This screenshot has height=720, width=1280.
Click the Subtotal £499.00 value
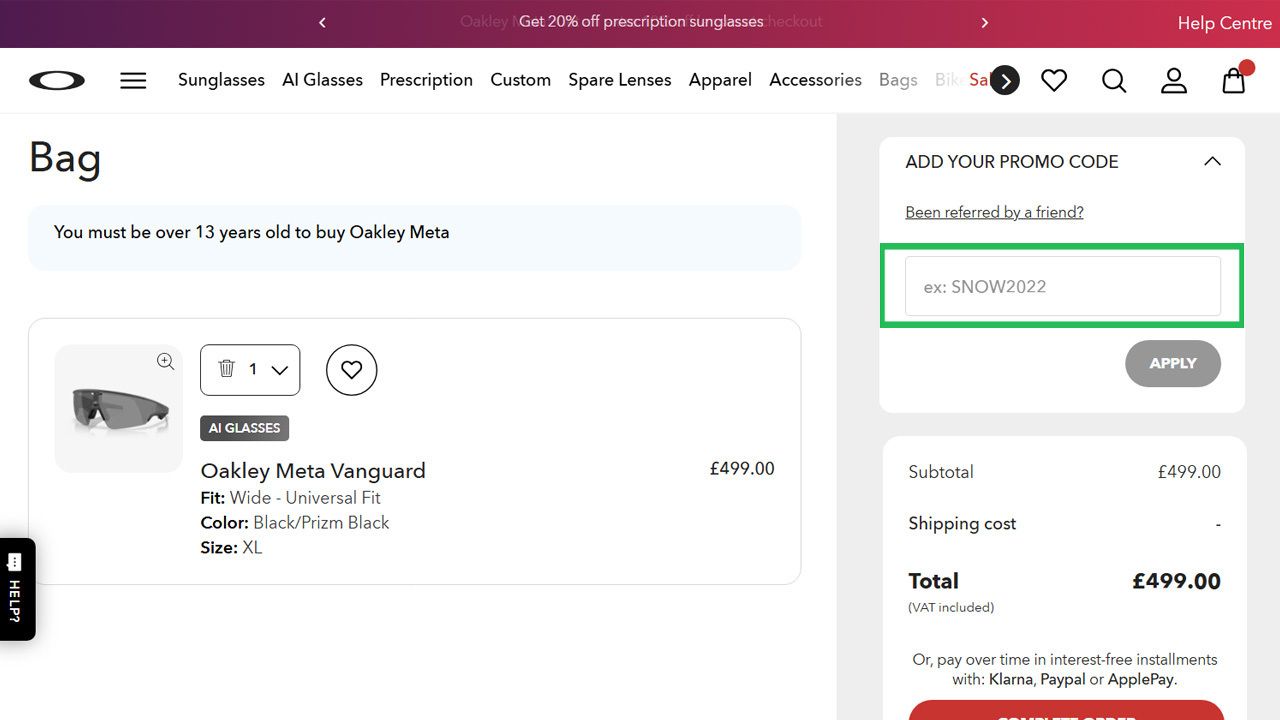pos(1189,472)
